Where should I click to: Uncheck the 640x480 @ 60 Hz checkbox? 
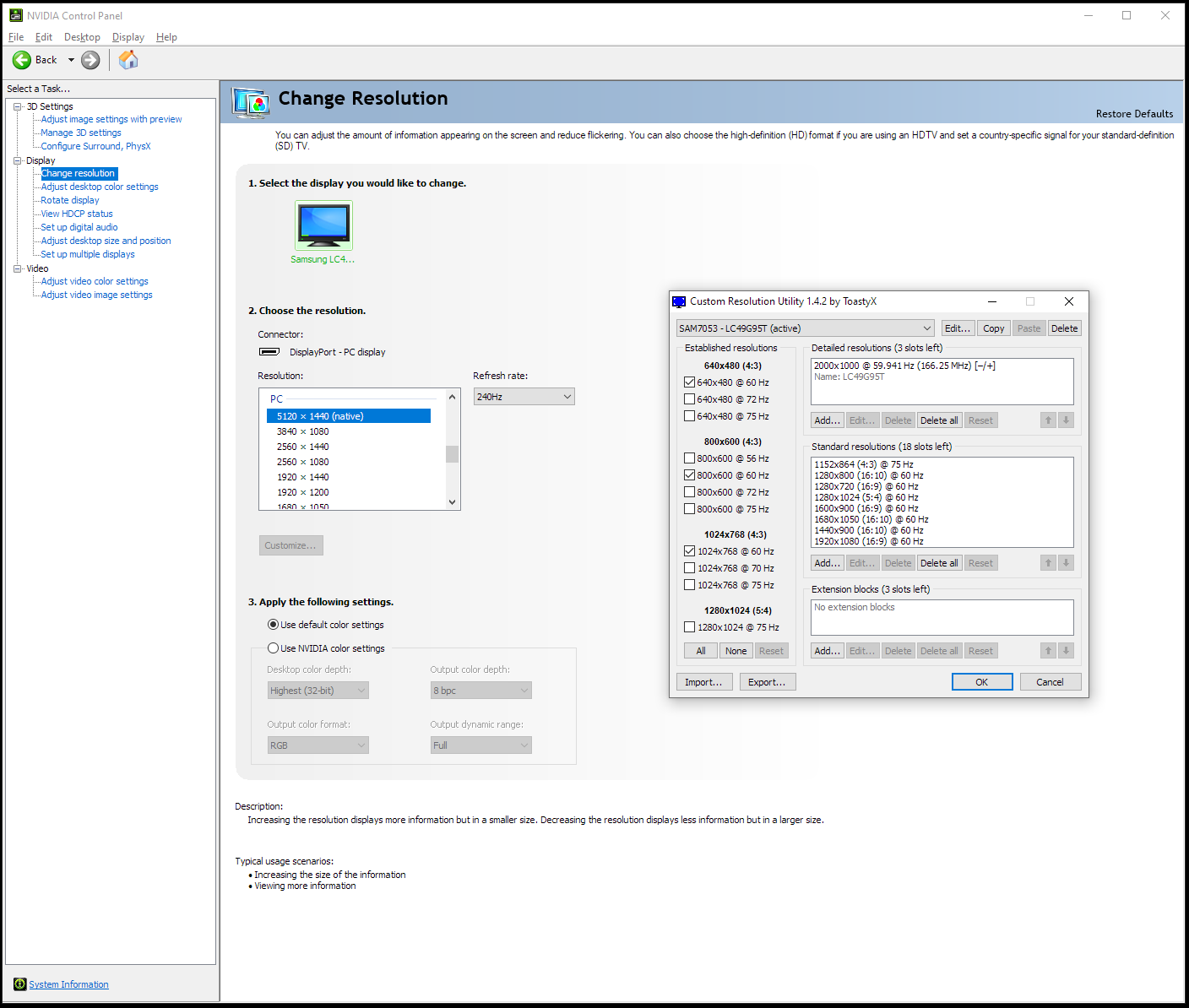pos(690,382)
